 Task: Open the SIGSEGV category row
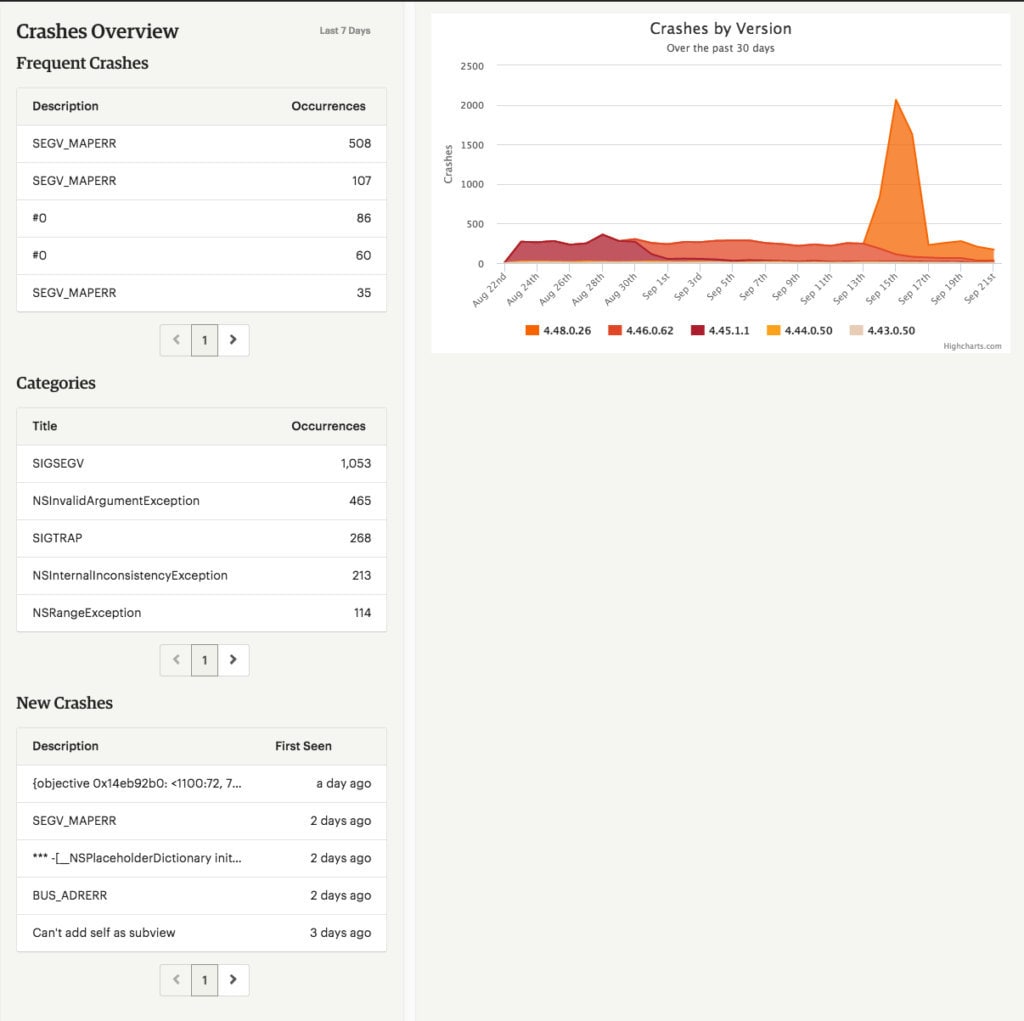click(201, 464)
